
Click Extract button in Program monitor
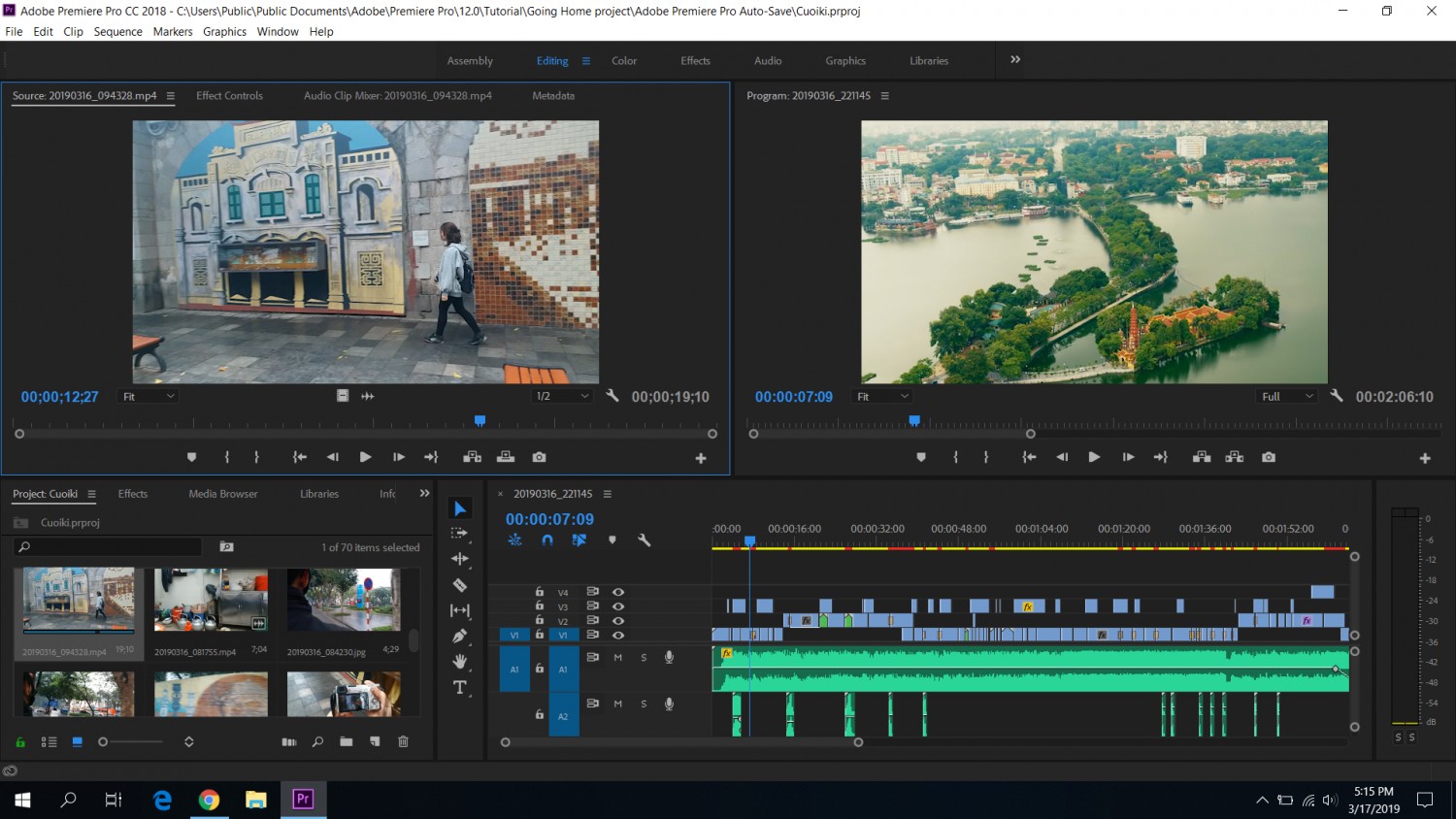(x=1235, y=457)
